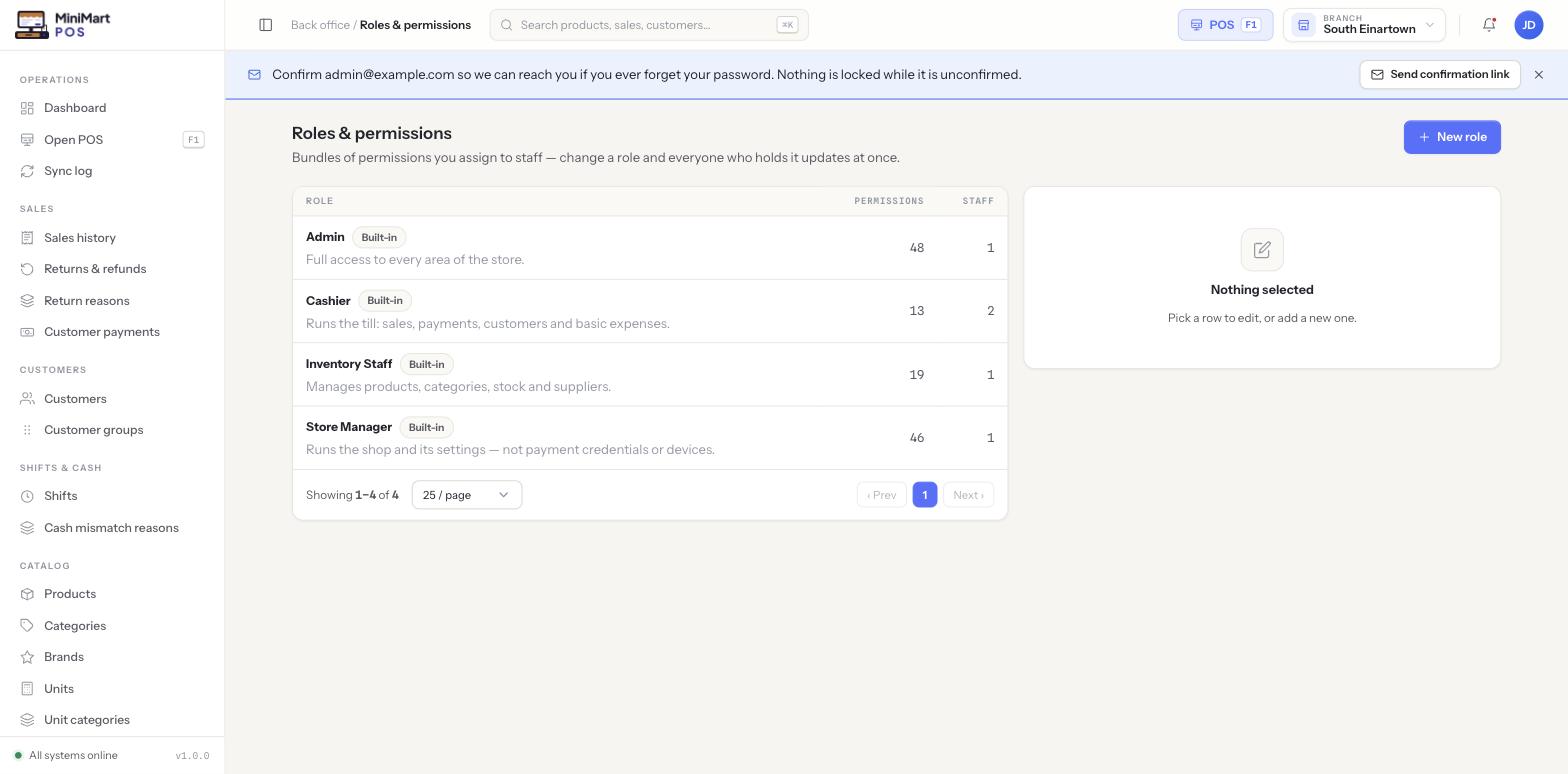Viewport: 1568px width, 774px height.
Task: Click the Showing 1–4 of 4 text
Action: (x=352, y=495)
